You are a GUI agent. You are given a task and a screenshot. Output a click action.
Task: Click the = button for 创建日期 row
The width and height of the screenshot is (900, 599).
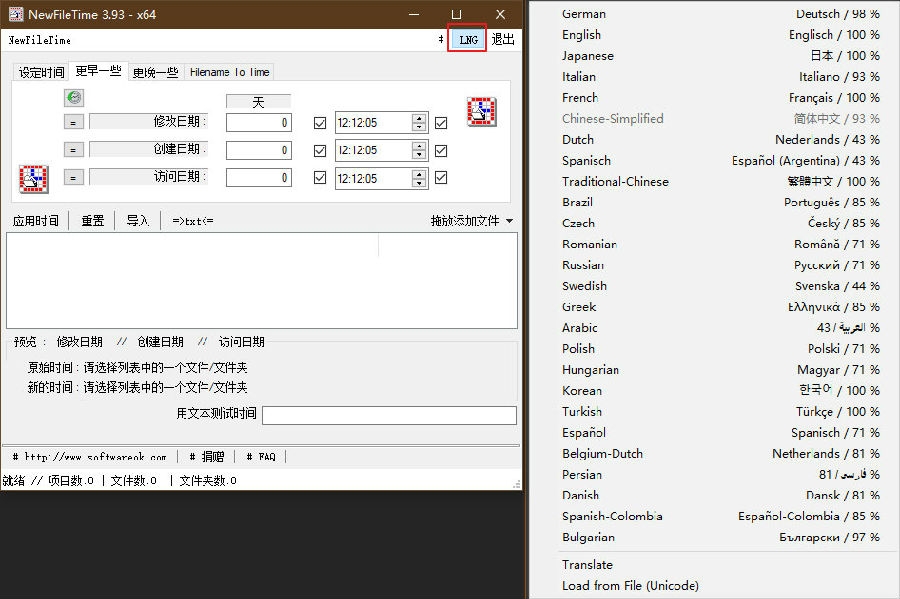pos(73,150)
